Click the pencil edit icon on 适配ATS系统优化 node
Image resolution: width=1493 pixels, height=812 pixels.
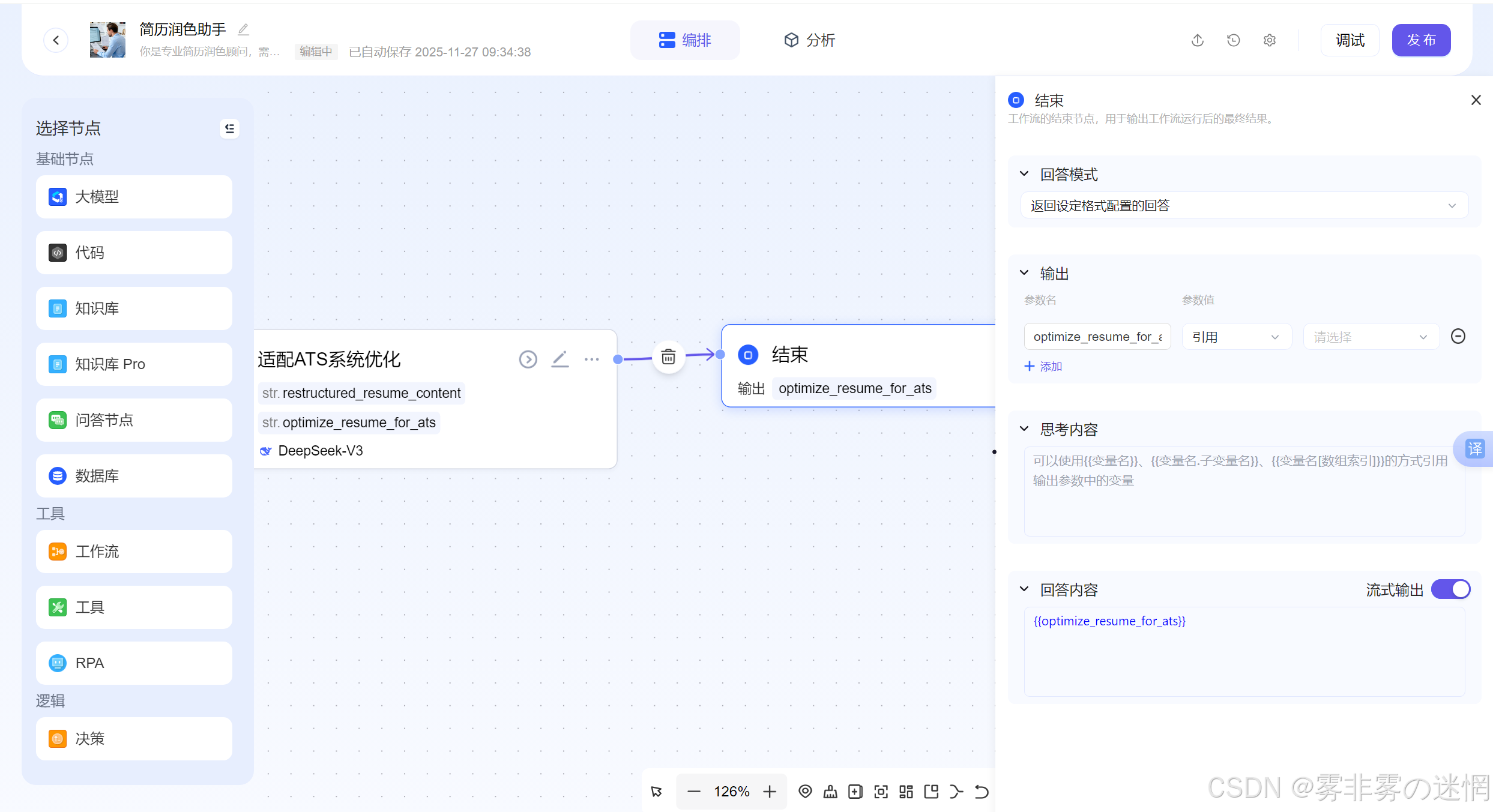click(x=559, y=359)
